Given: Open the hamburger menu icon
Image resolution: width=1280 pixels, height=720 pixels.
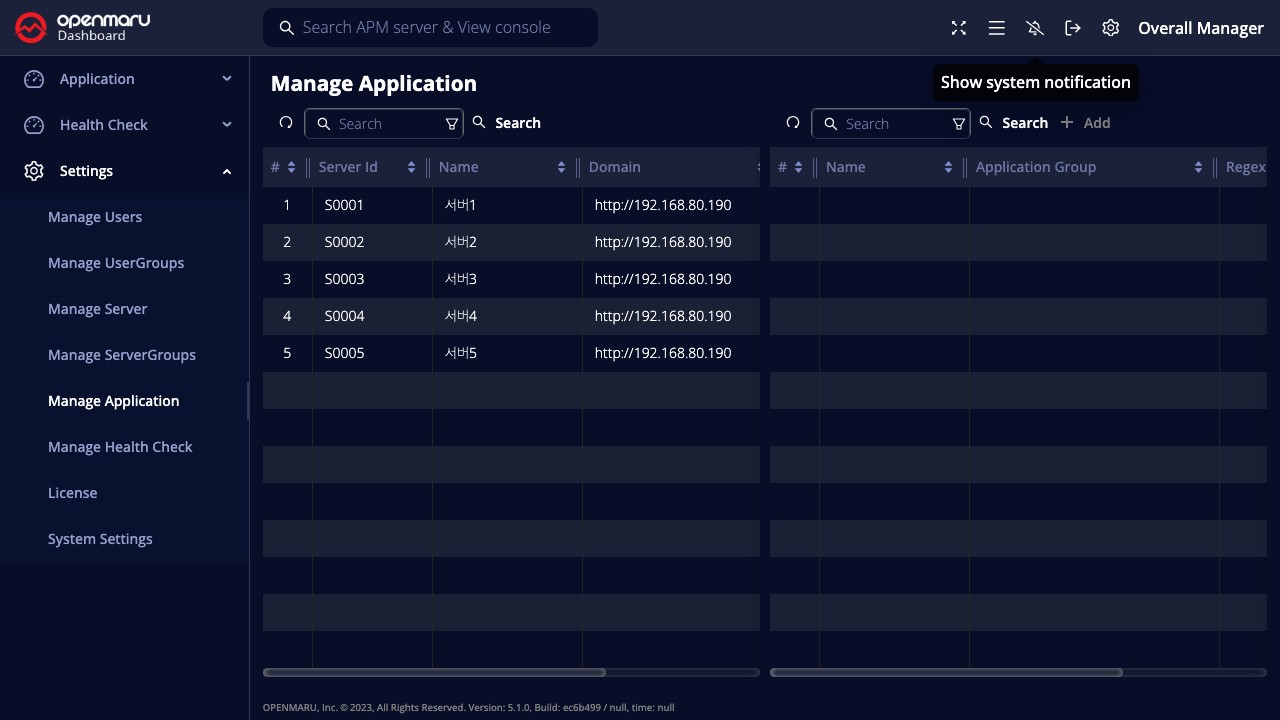Looking at the screenshot, I should [x=997, y=28].
